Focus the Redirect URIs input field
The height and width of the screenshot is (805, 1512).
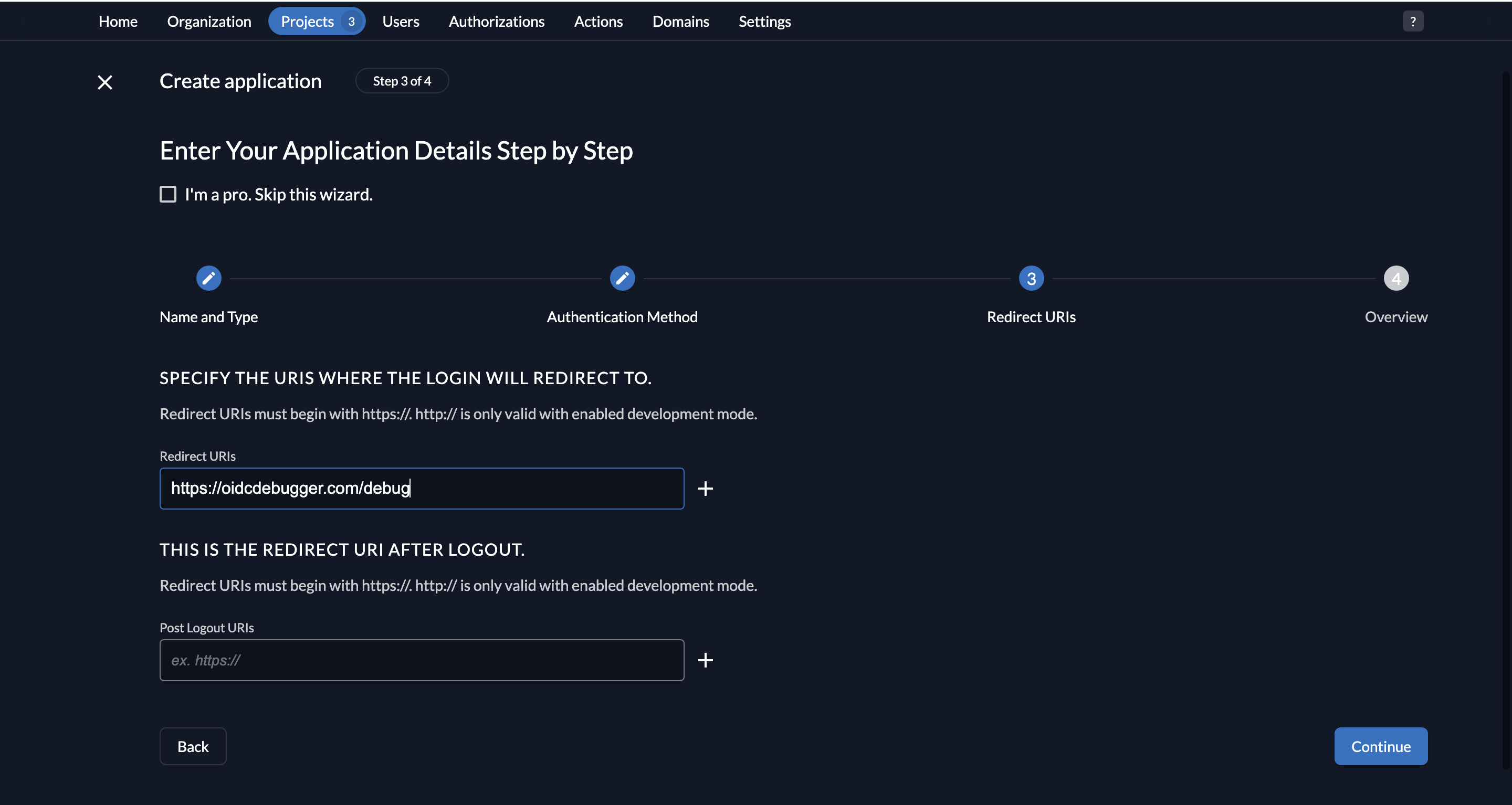(x=422, y=488)
